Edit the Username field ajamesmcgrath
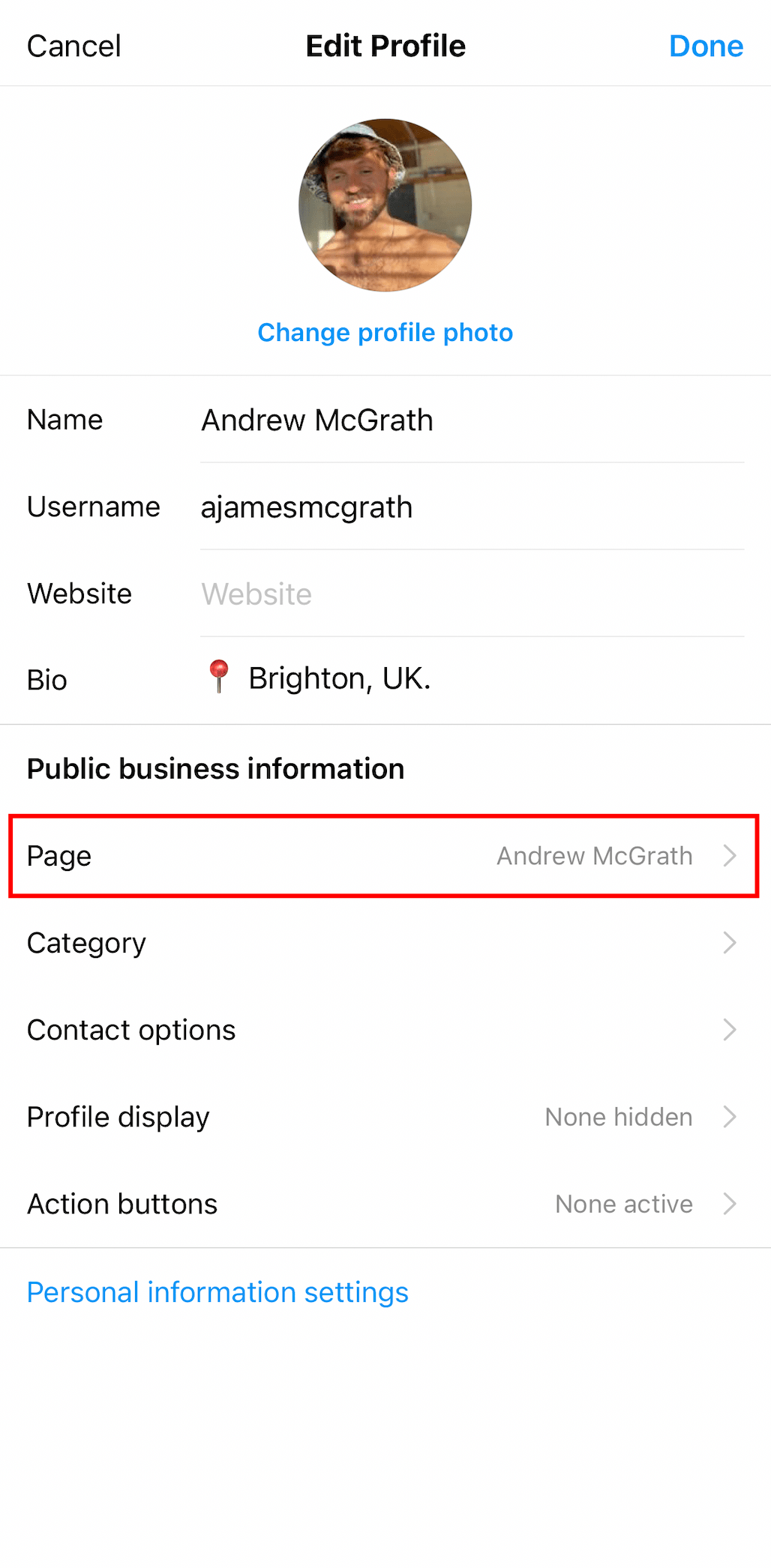This screenshot has height=1568, width=771. [307, 507]
